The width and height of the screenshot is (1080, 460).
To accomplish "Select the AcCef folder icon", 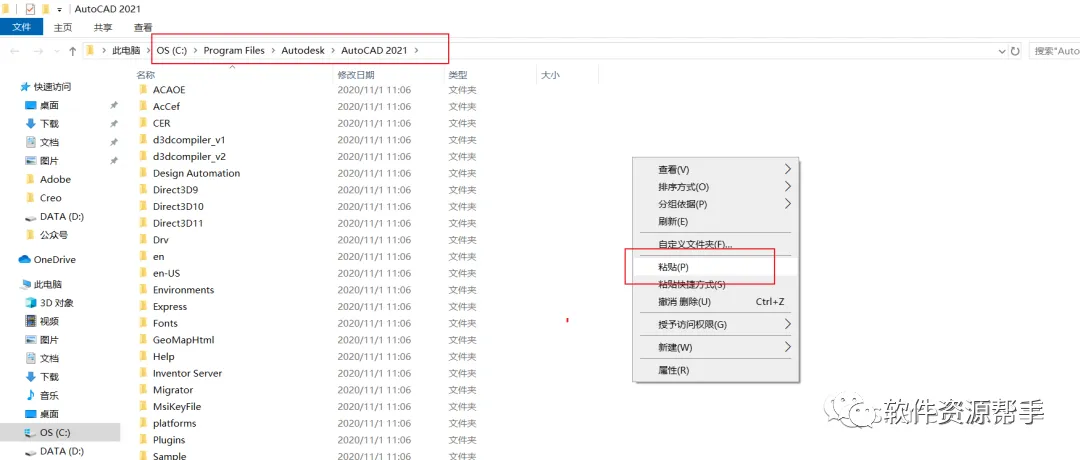I will [143, 106].
